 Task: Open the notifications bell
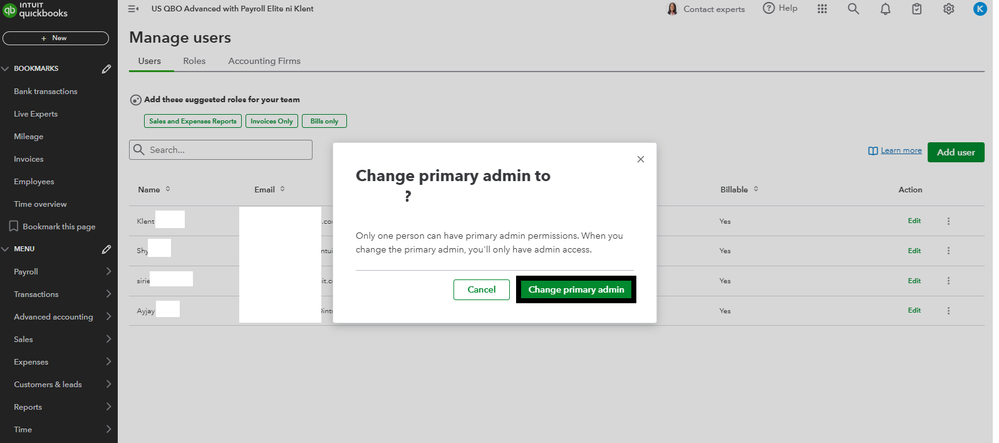pyautogui.click(x=885, y=9)
